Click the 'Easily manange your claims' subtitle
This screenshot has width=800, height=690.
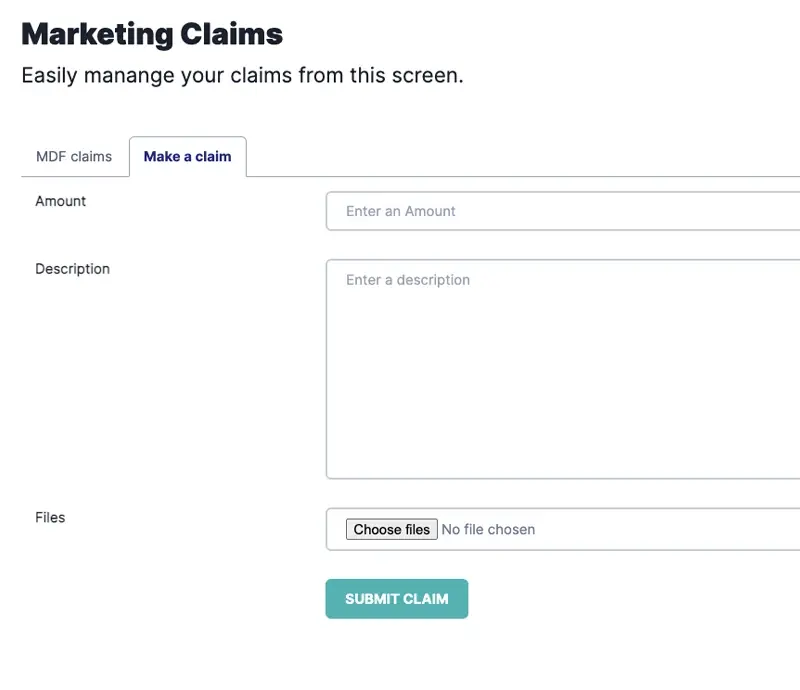point(242,76)
